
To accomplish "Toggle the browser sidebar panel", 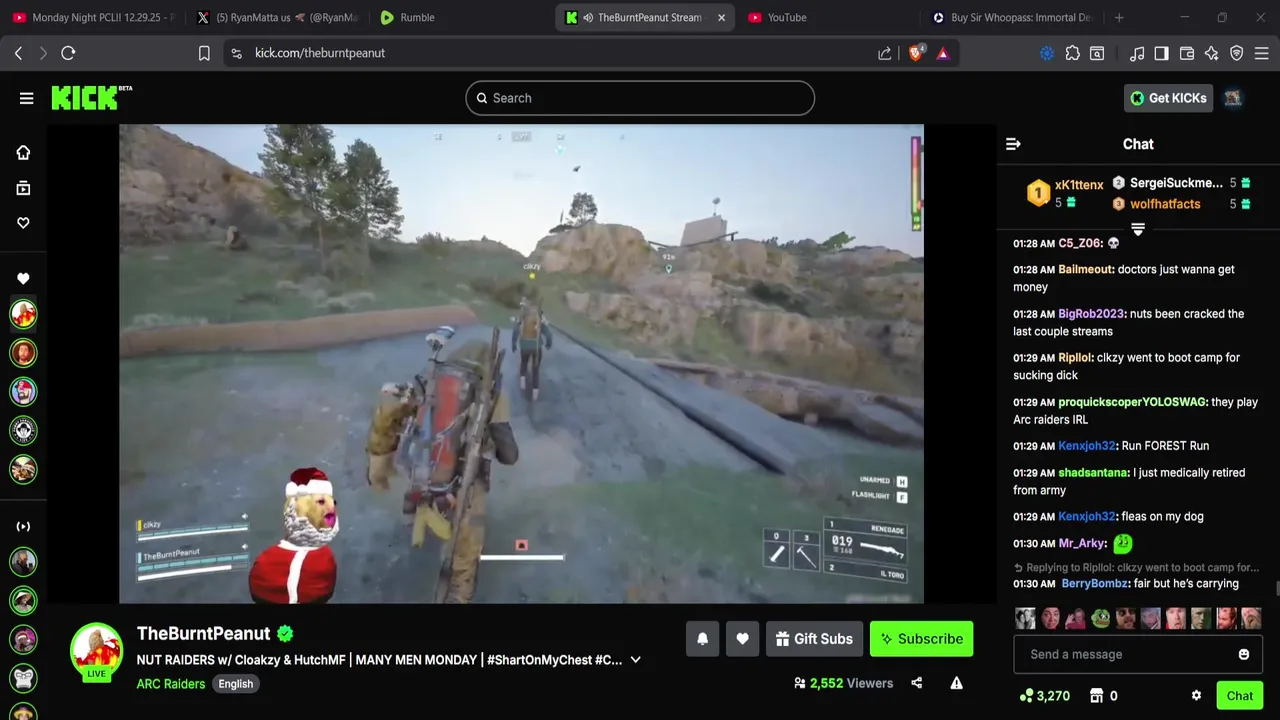I will [1161, 53].
